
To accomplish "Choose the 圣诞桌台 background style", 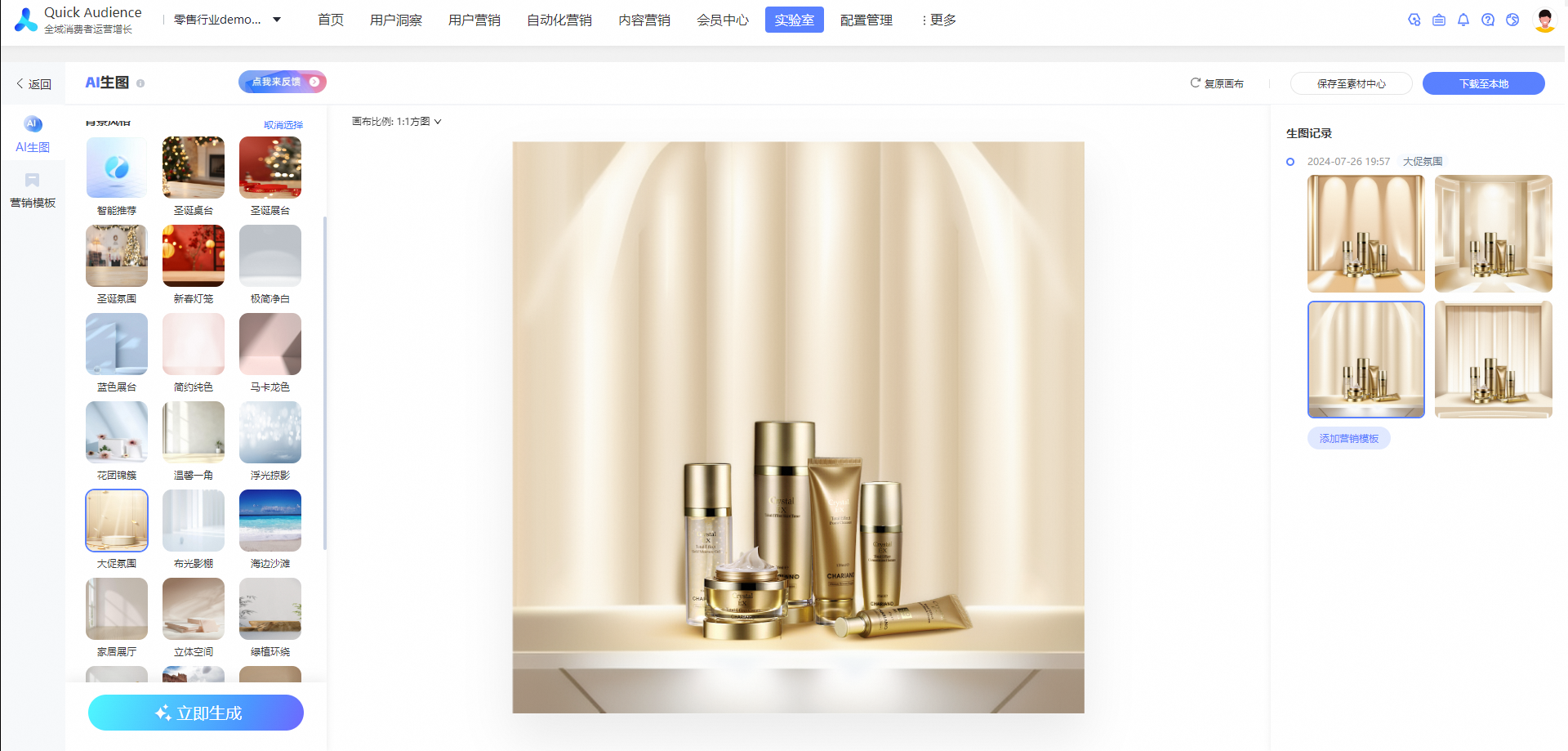I will pyautogui.click(x=194, y=168).
